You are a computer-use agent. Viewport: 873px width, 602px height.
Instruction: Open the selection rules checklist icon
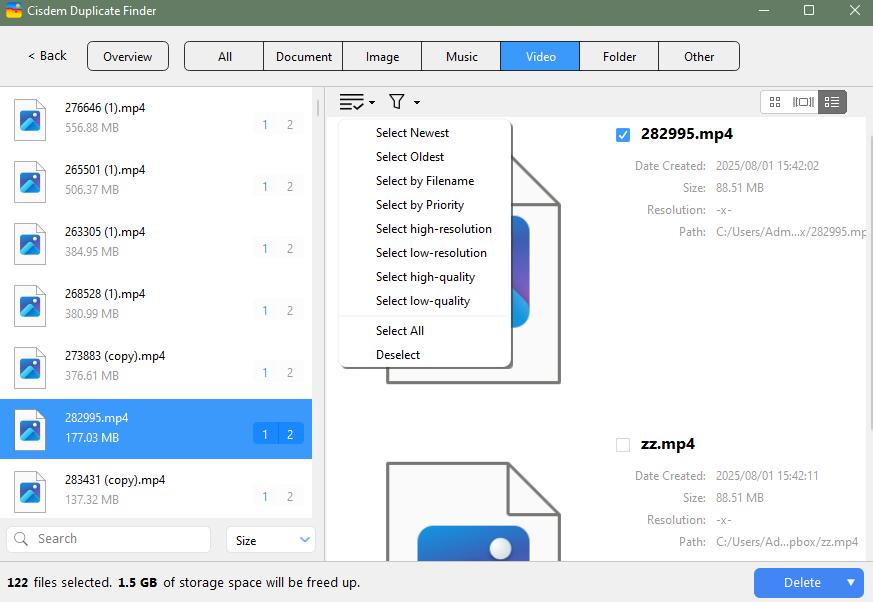(x=351, y=102)
